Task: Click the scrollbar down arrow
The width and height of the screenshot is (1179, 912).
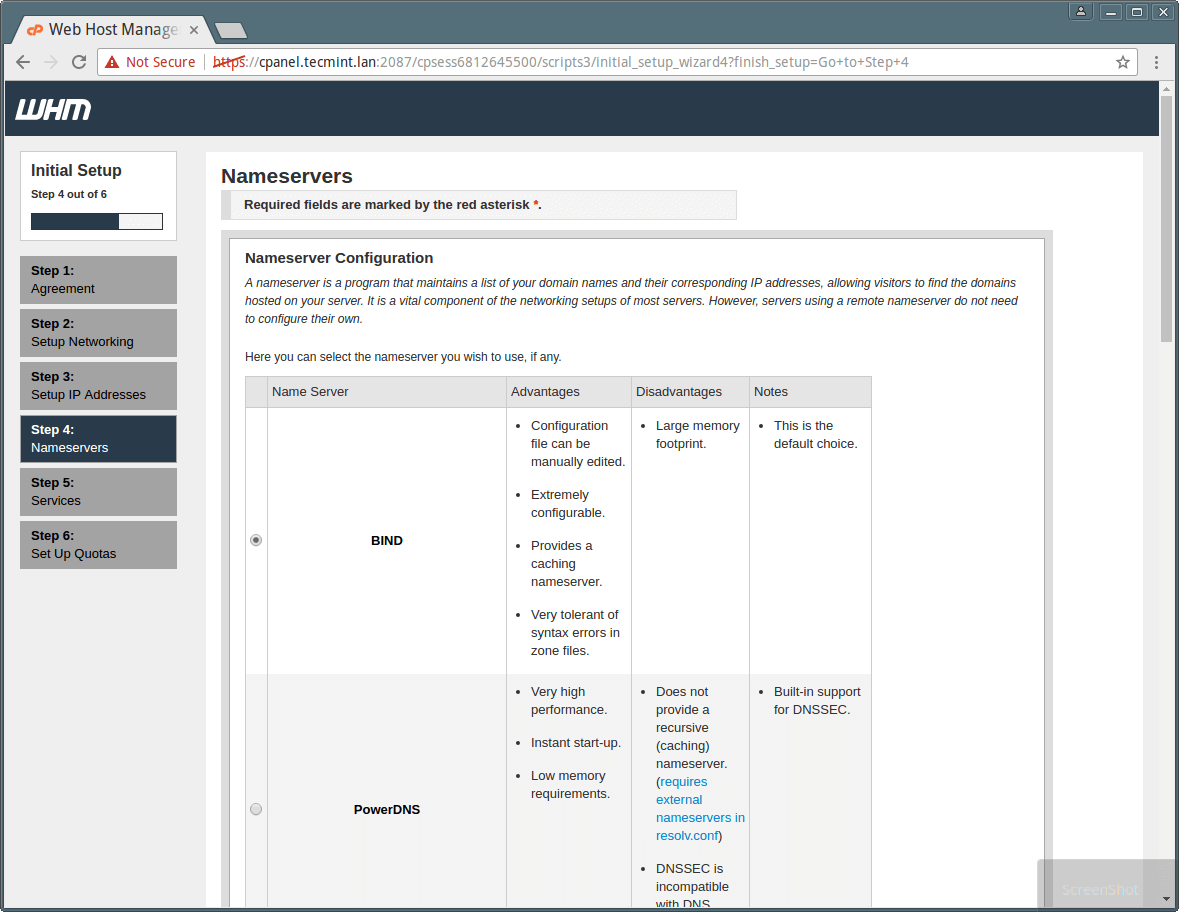Action: tap(1166, 898)
